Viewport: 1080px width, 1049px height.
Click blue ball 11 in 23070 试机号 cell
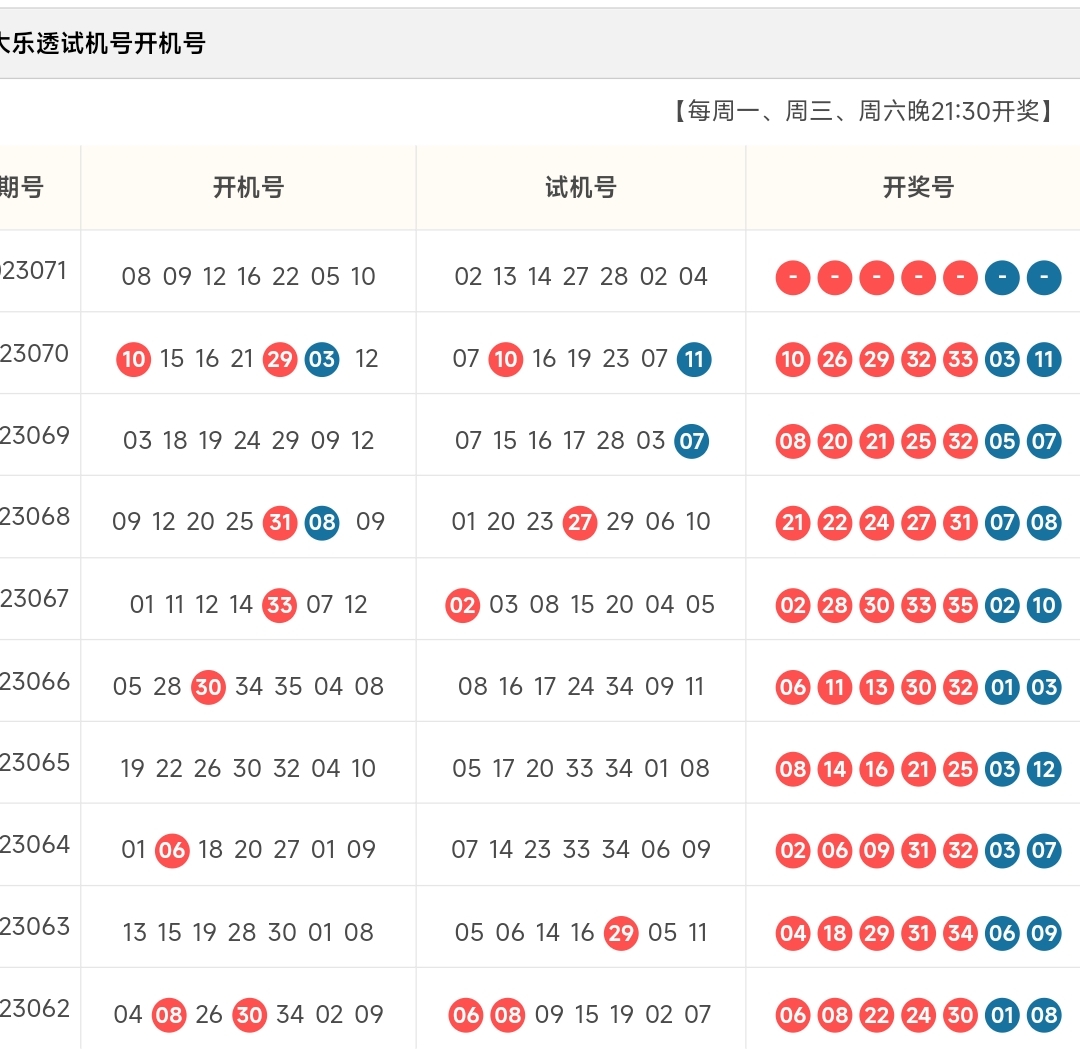click(x=694, y=359)
